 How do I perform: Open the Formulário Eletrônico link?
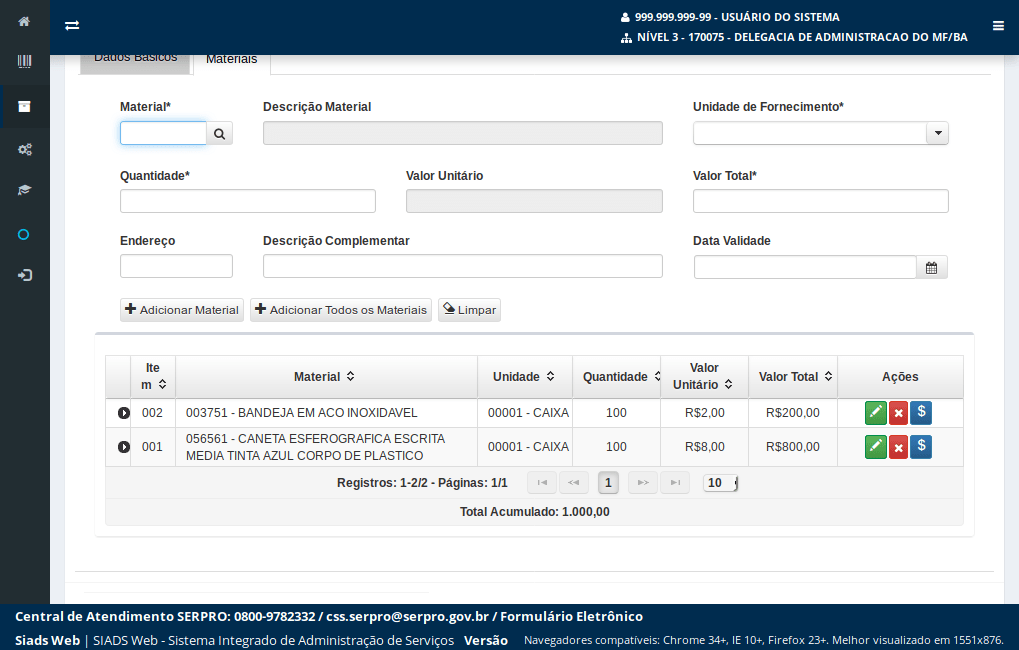click(x=571, y=616)
